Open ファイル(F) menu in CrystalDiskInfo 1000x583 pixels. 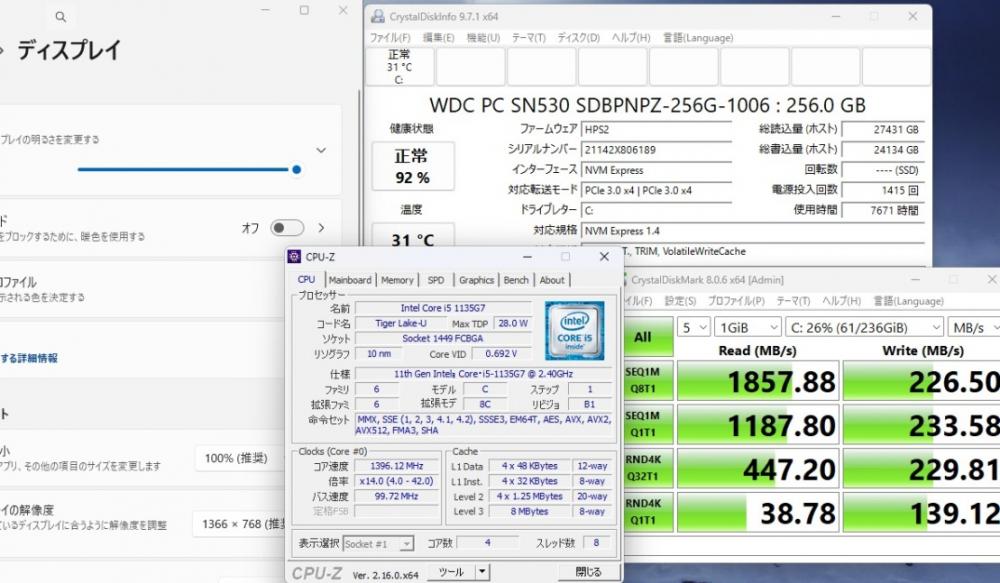pyautogui.click(x=390, y=38)
